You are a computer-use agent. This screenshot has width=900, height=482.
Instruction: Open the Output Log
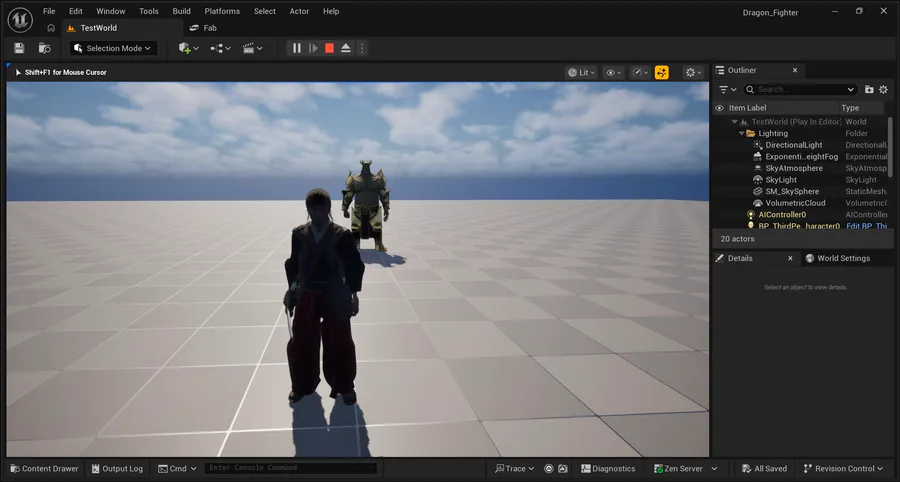117,469
